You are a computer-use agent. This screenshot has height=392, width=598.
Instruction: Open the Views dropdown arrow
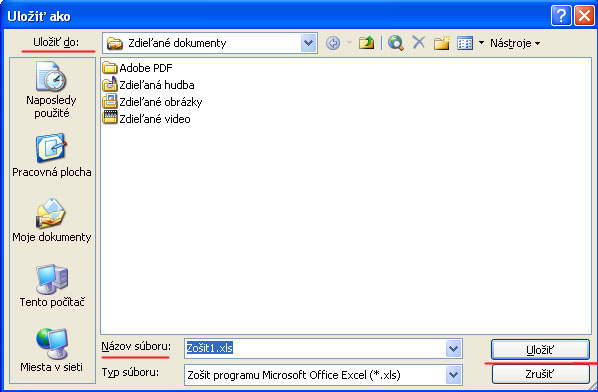(x=481, y=43)
